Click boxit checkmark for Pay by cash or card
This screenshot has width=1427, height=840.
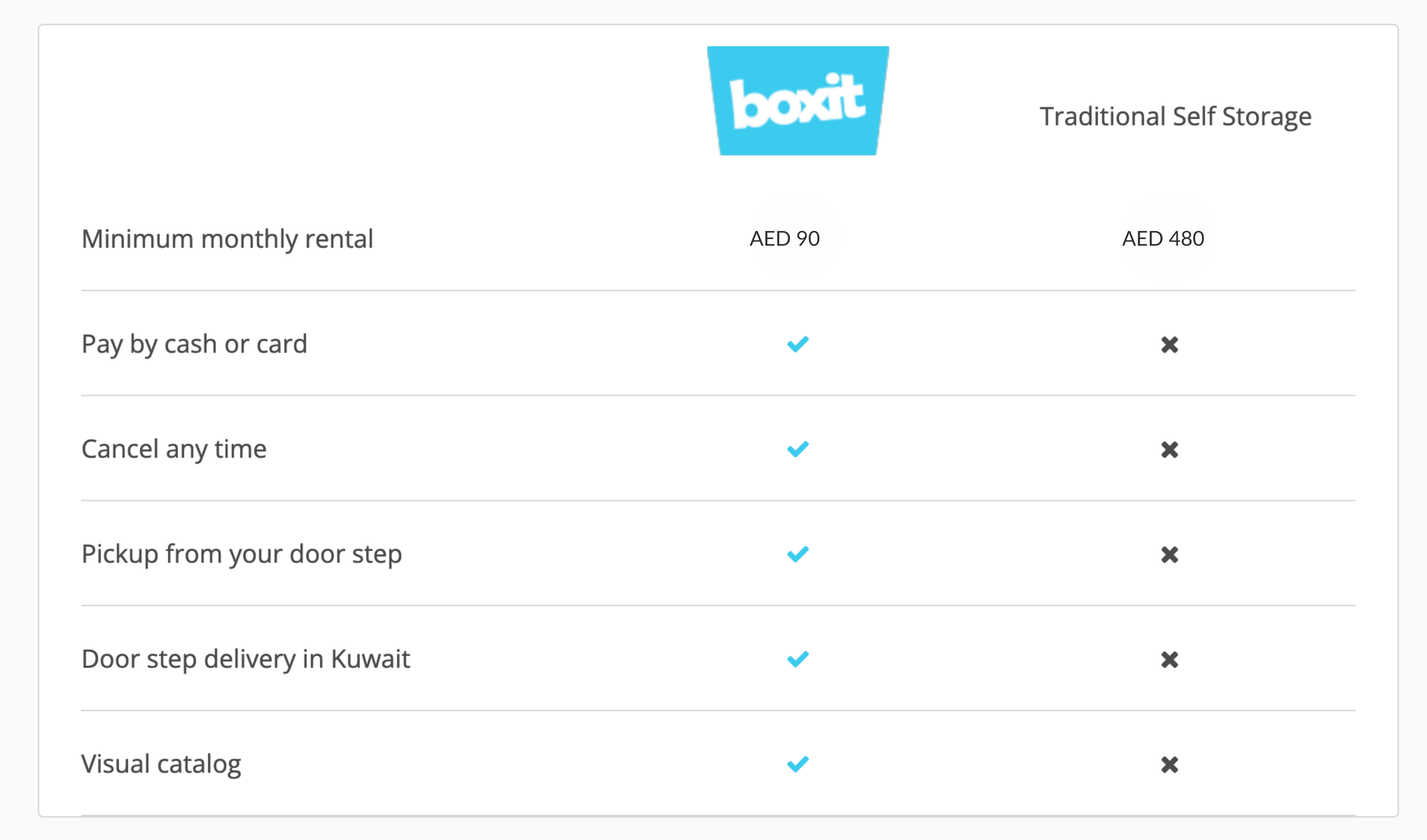pyautogui.click(x=798, y=344)
